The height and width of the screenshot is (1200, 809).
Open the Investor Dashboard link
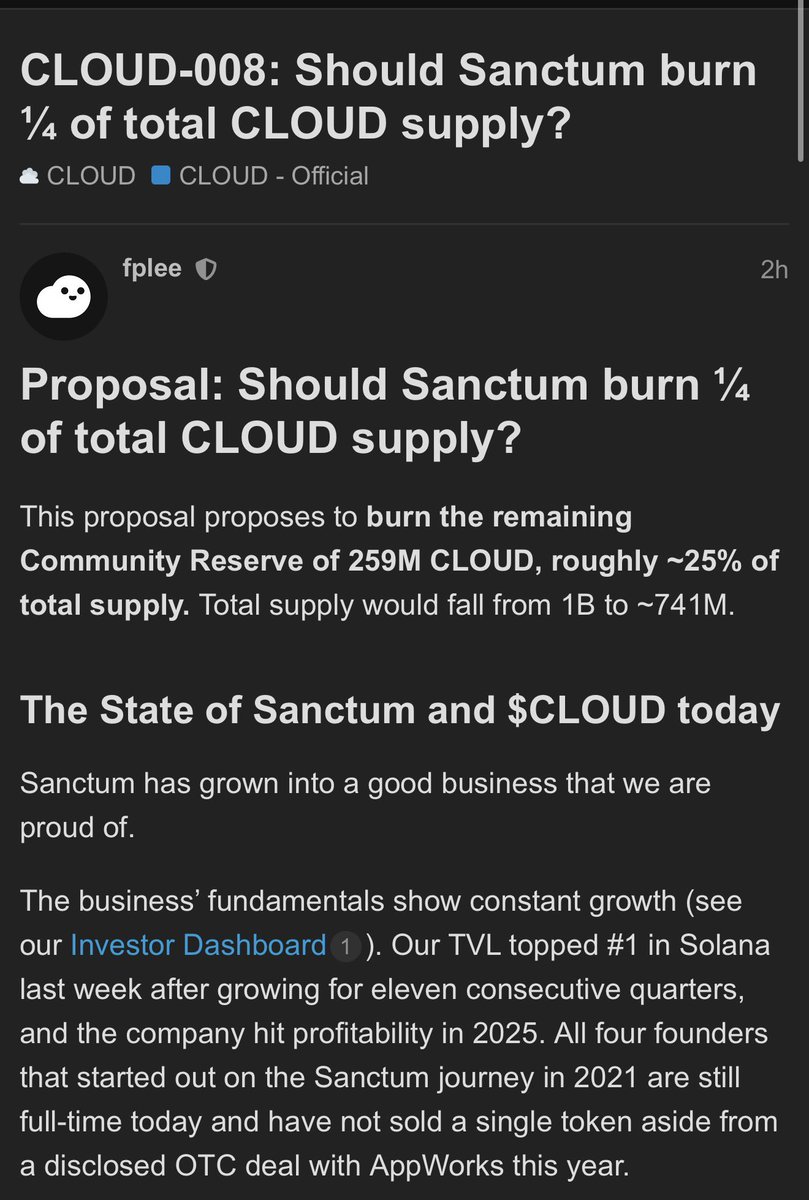coord(198,945)
